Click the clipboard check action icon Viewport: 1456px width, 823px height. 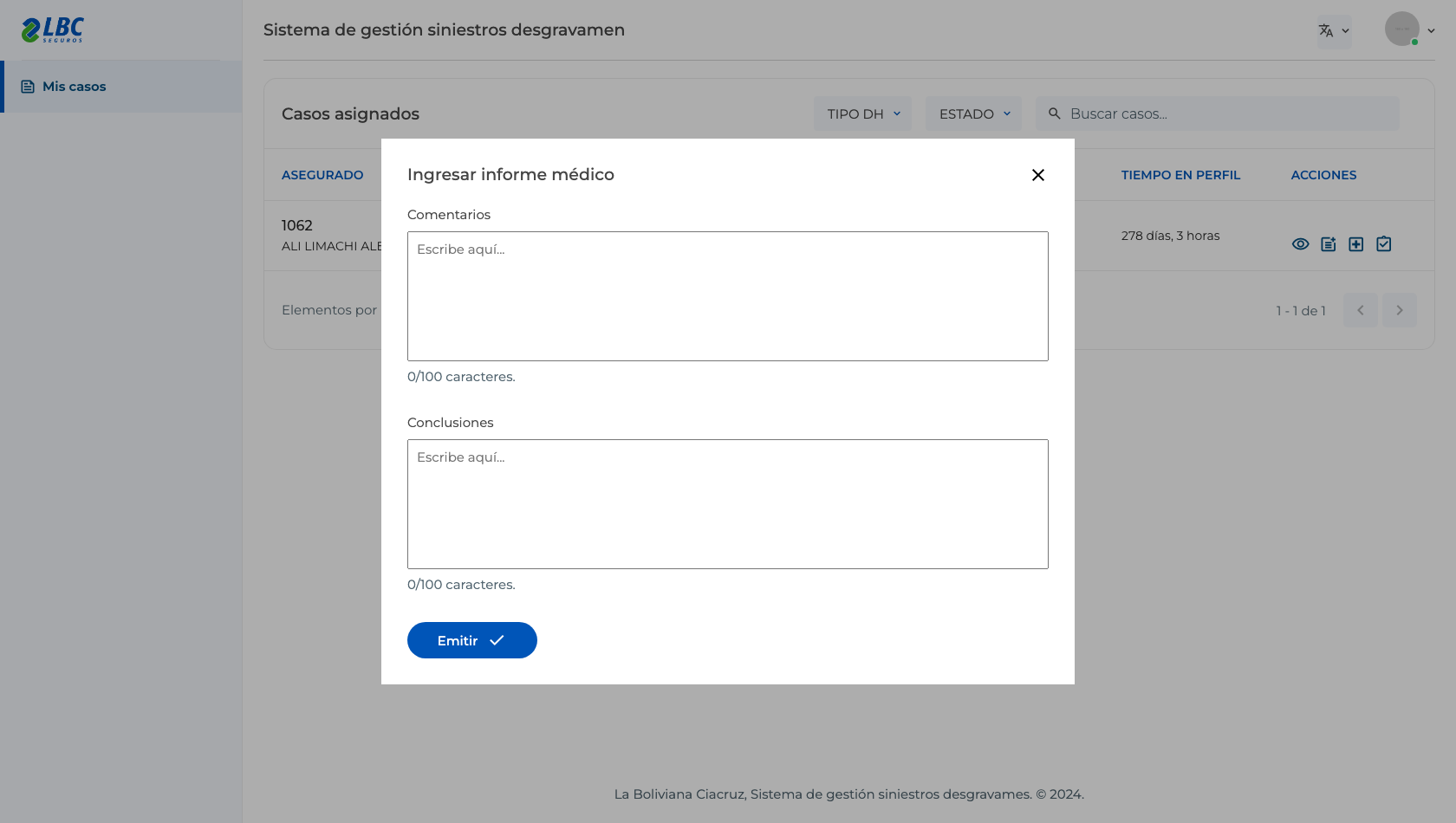(x=1384, y=244)
